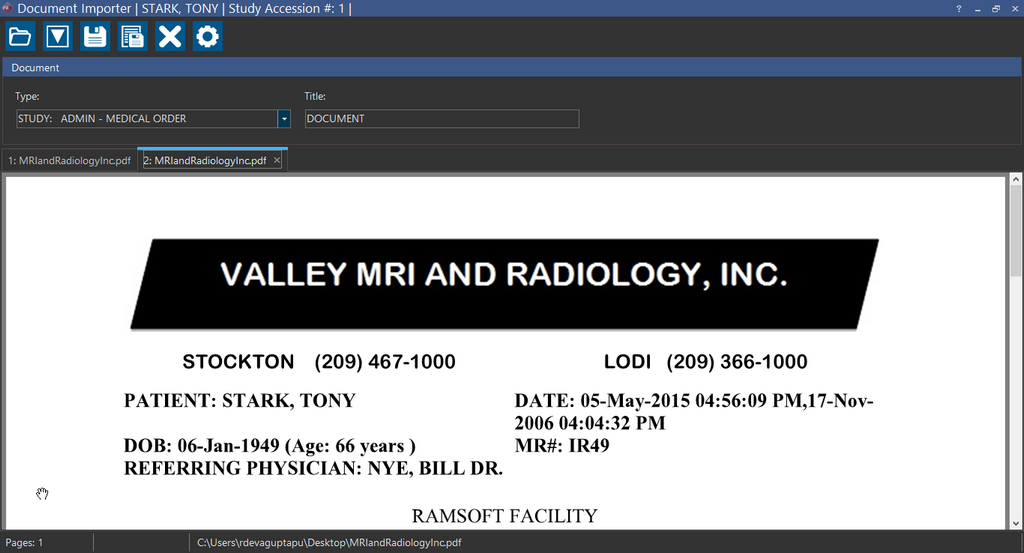Save the document with the floppy disk icon
The width and height of the screenshot is (1024, 553).
click(x=95, y=37)
